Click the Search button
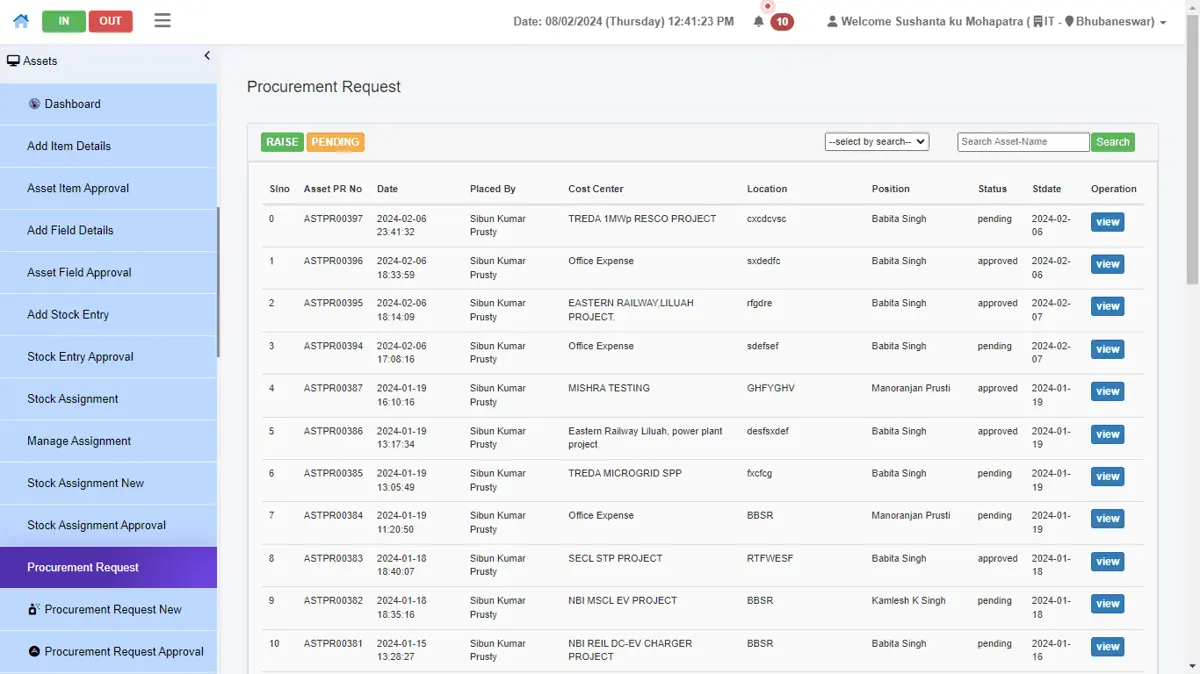This screenshot has height=674, width=1200. pyautogui.click(x=1113, y=142)
